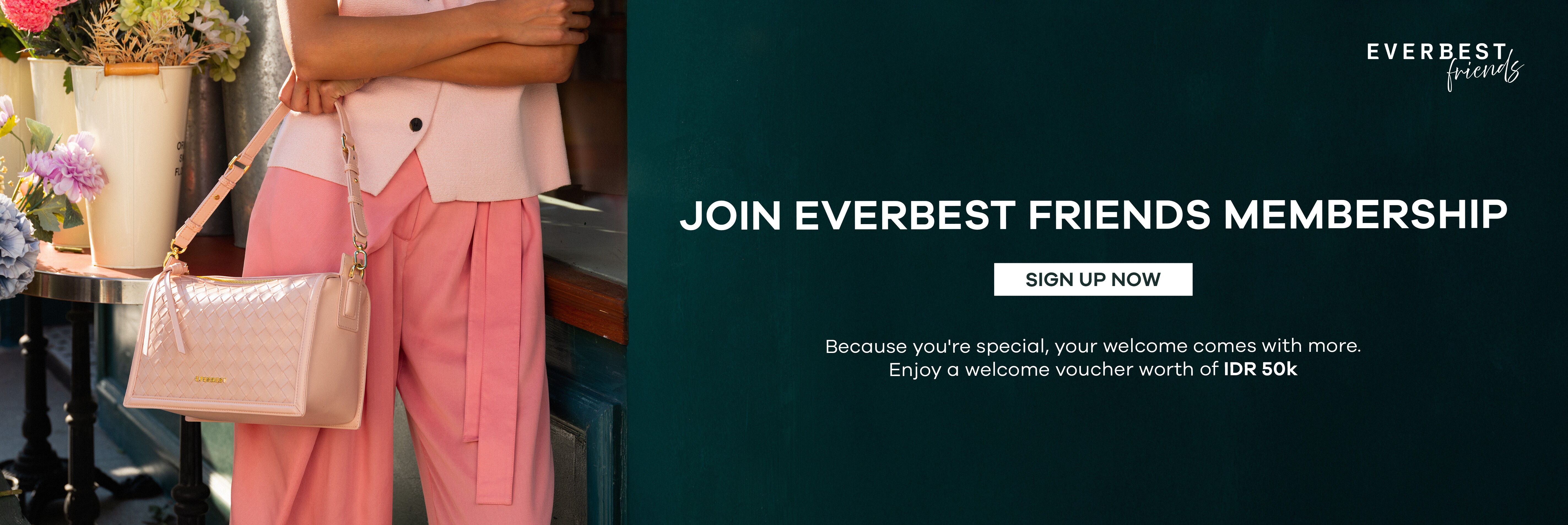Click the SIGN UP NOW button
Screen dimensions: 1568x525
tap(1093, 279)
